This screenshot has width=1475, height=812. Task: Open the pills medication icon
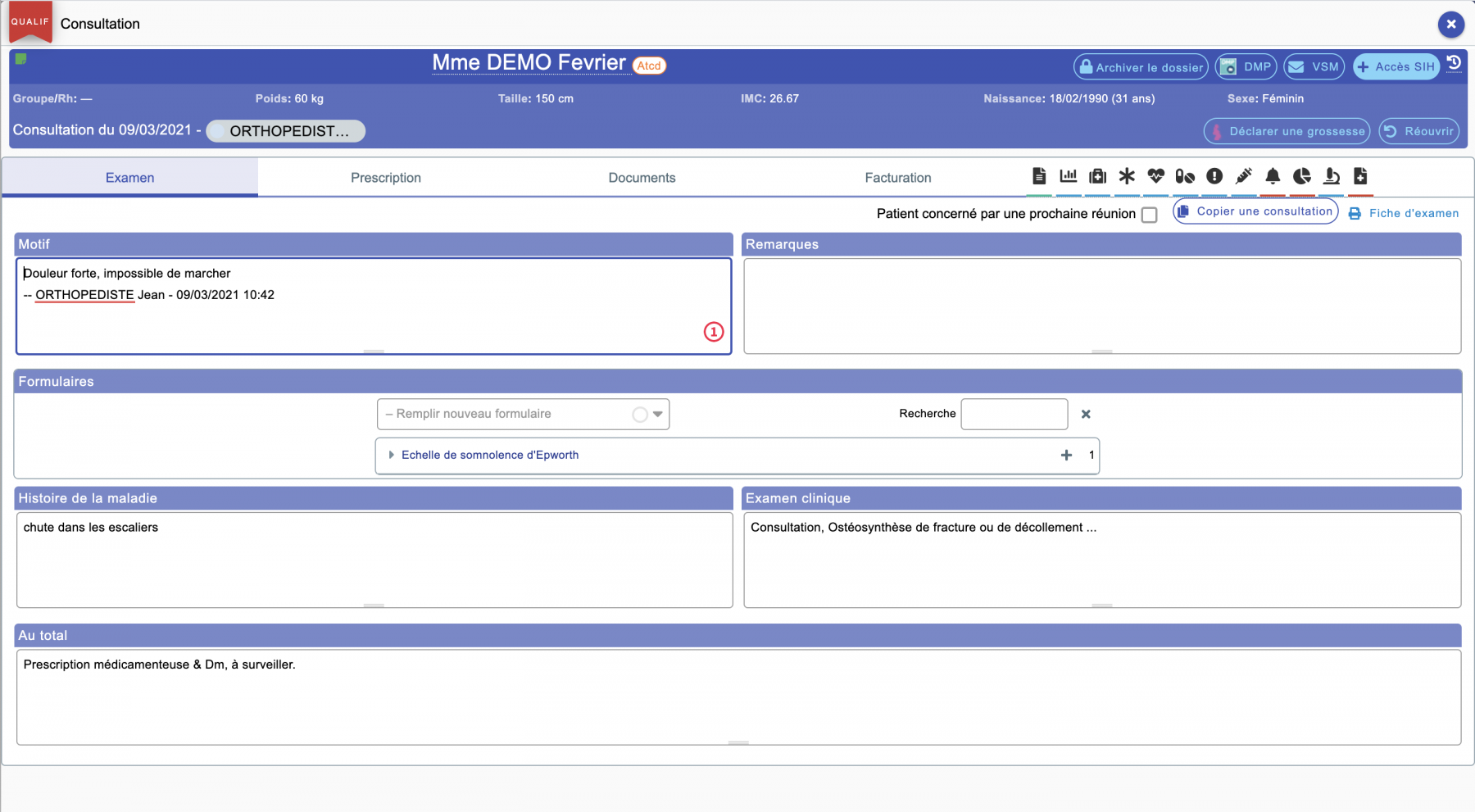pyautogui.click(x=1185, y=176)
